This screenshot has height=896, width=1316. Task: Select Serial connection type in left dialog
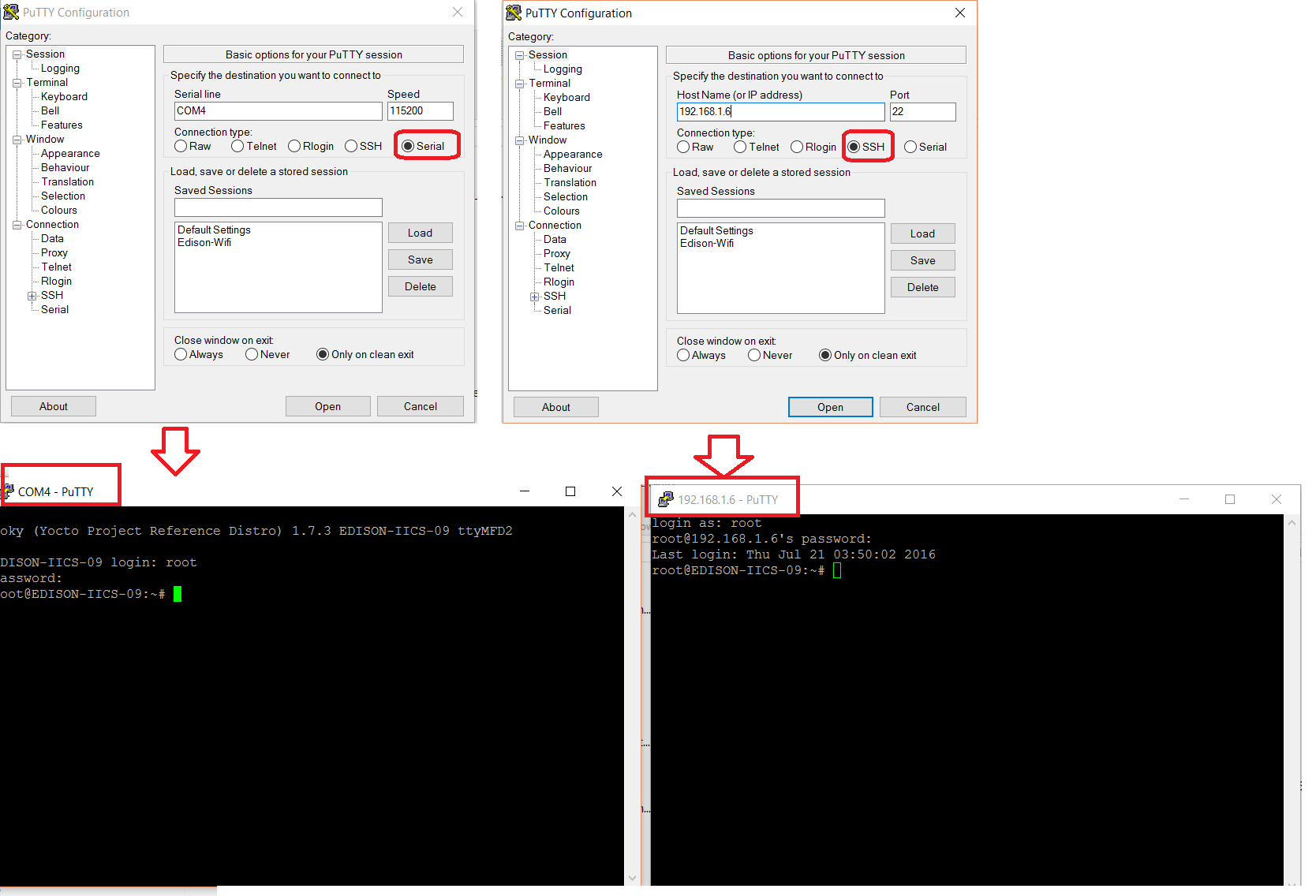408,146
